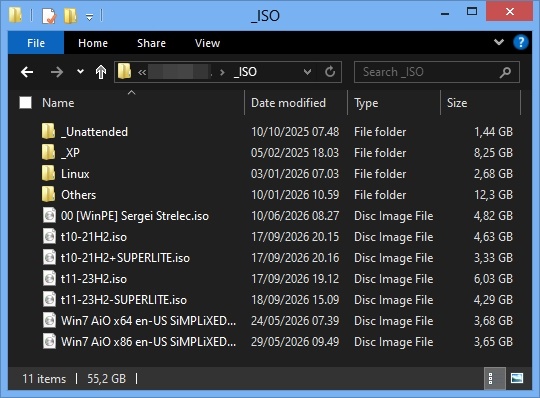The width and height of the screenshot is (540, 398).
Task: Select the _Unattended folder name
Action: point(94,132)
